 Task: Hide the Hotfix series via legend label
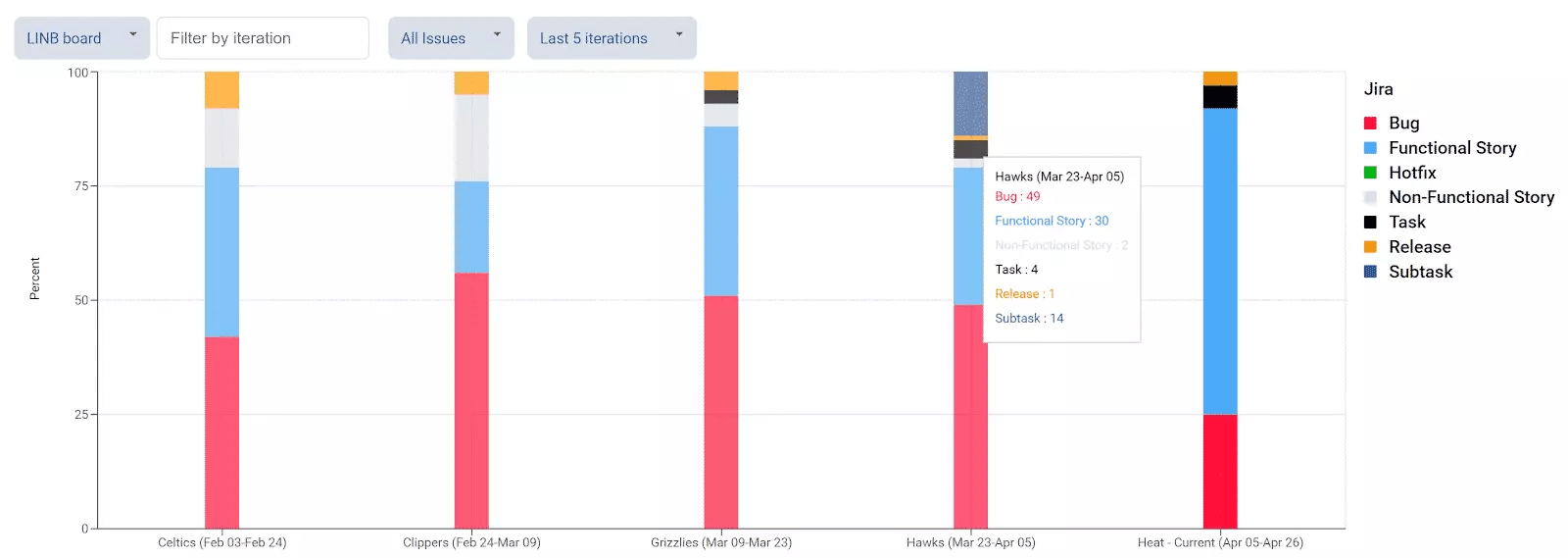[1412, 173]
